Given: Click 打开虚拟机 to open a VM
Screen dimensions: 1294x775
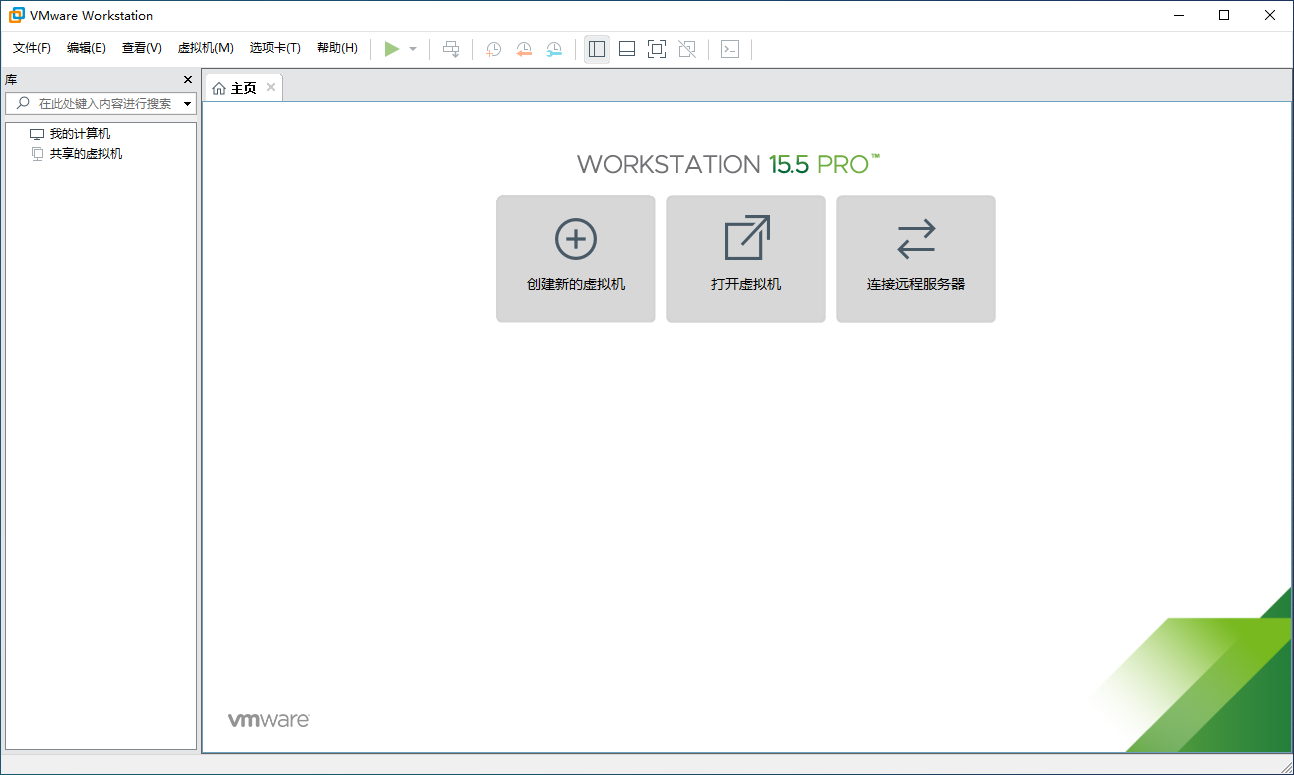Looking at the screenshot, I should click(745, 258).
